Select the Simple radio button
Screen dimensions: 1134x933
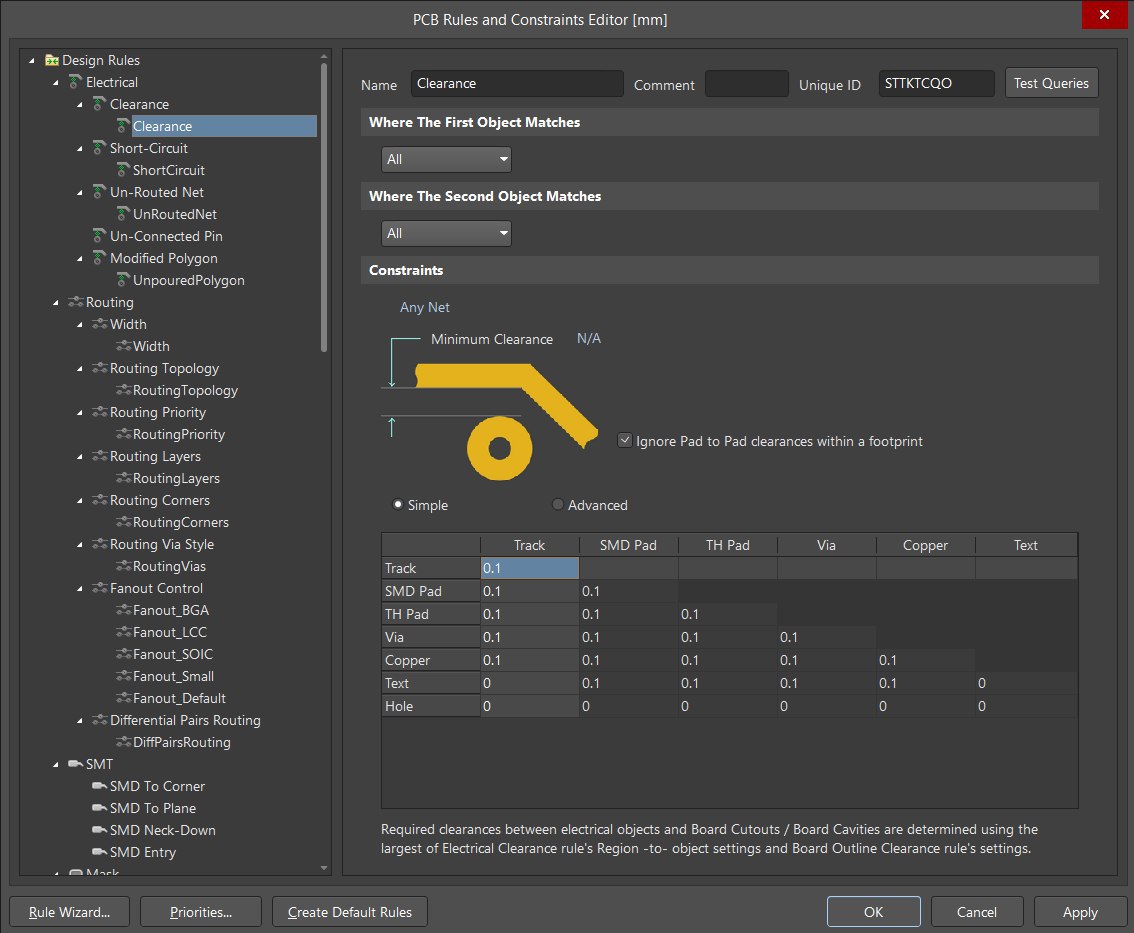click(x=398, y=505)
